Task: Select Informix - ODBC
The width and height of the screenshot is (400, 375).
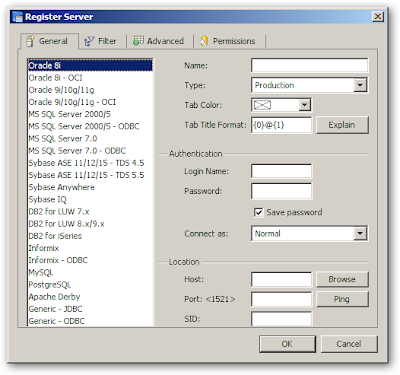Action: [90, 260]
